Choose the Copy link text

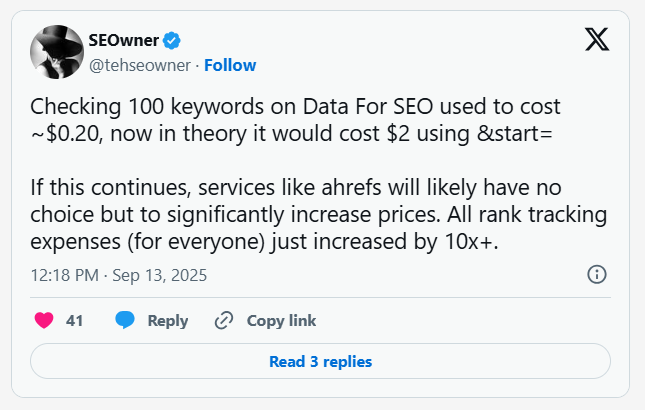pos(281,321)
